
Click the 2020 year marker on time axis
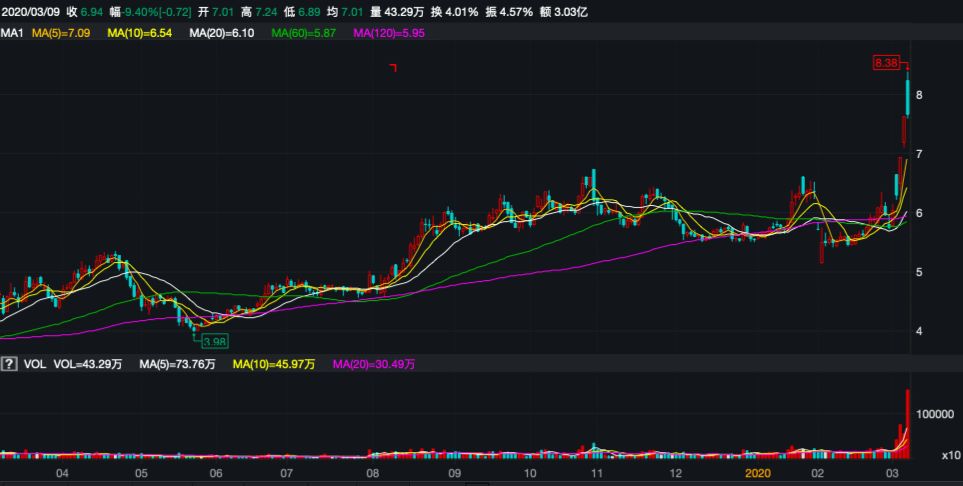tap(761, 472)
